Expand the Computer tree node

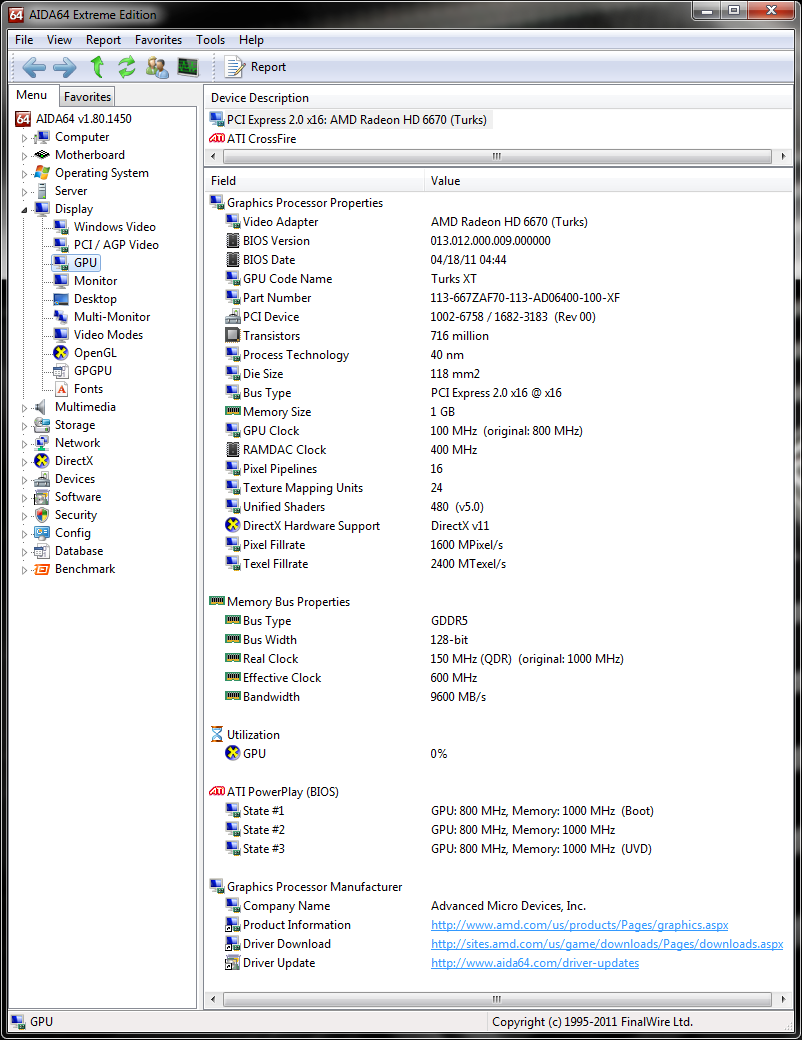pos(25,138)
